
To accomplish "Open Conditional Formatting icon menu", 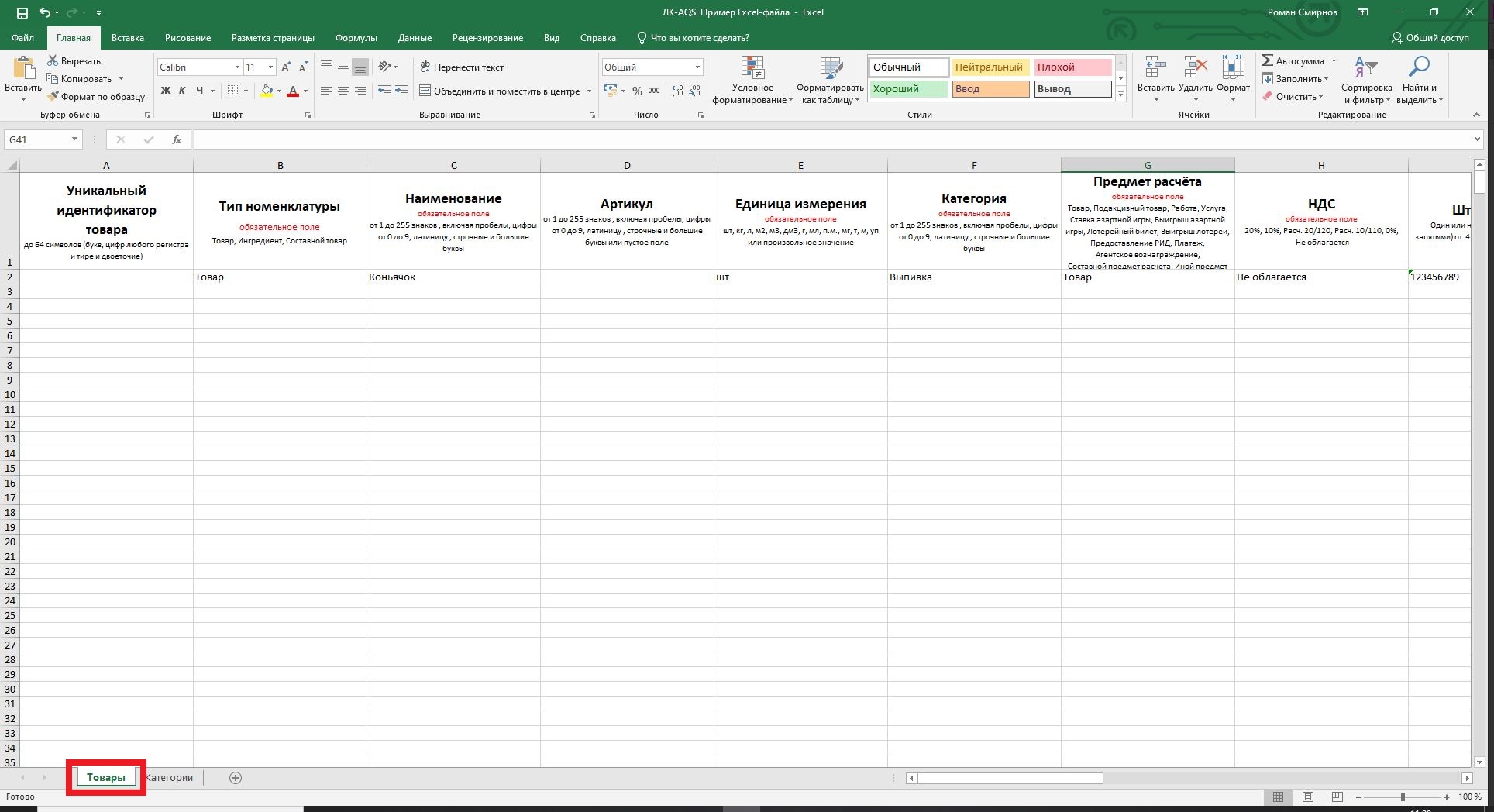I will [752, 70].
